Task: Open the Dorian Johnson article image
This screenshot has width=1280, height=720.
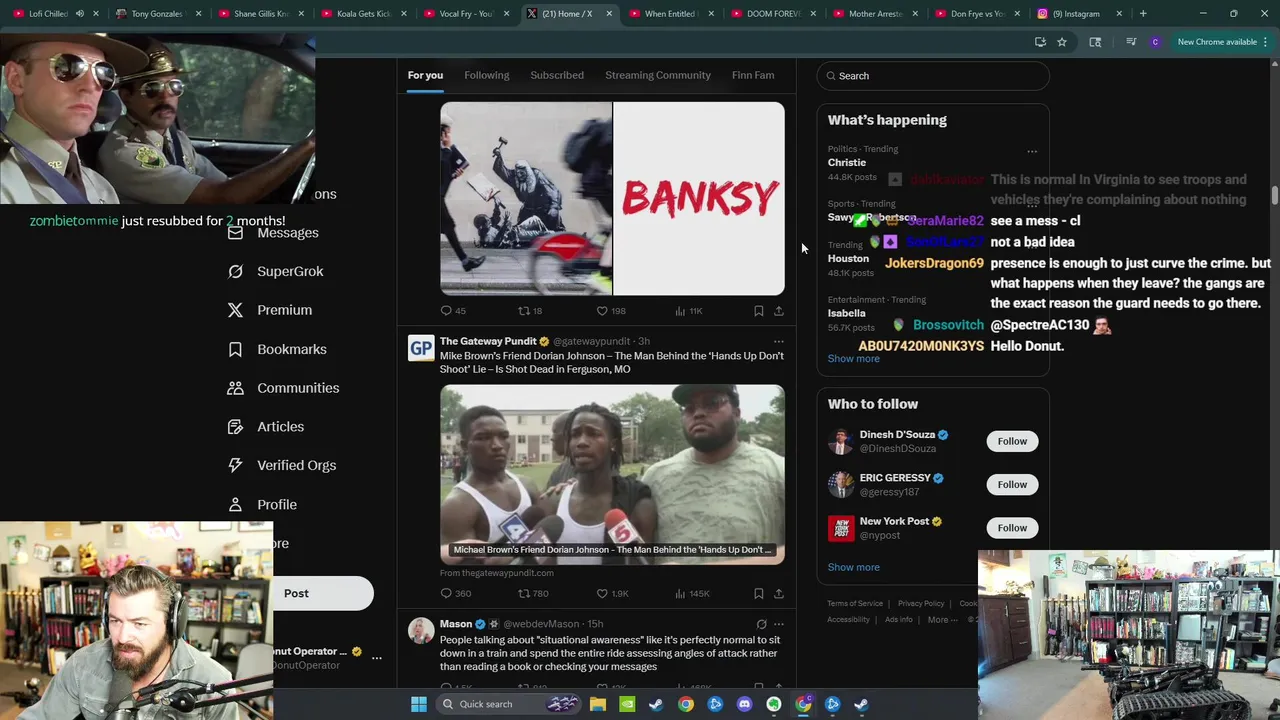Action: click(x=612, y=474)
